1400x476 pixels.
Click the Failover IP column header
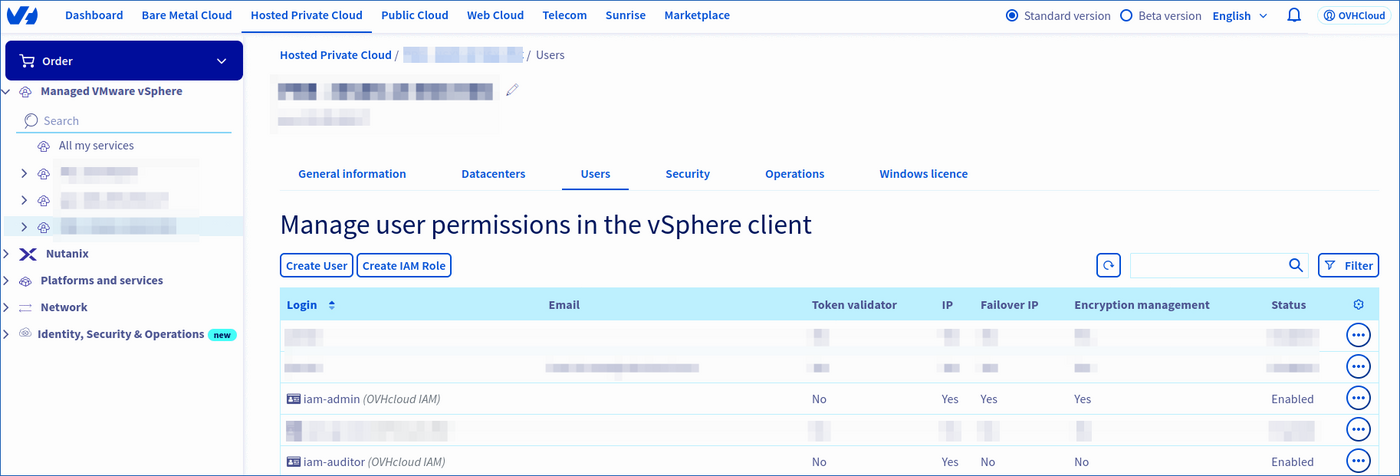(1009, 305)
